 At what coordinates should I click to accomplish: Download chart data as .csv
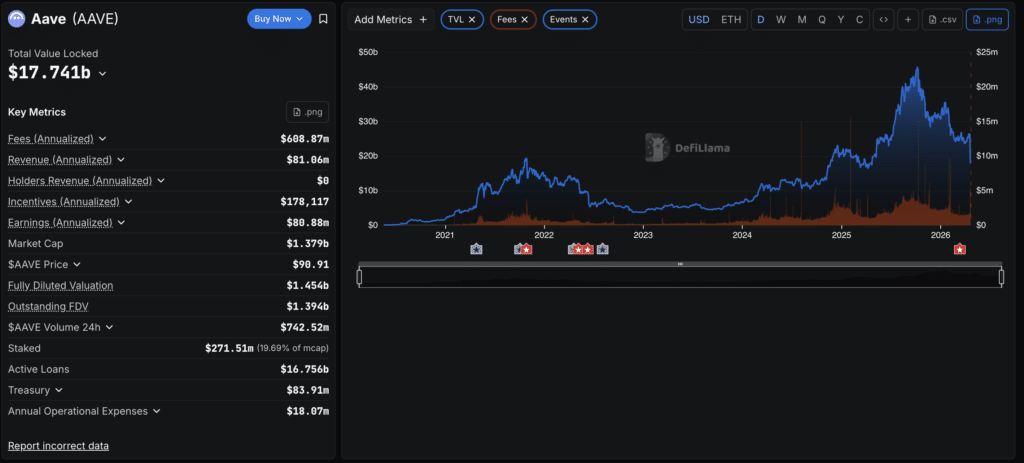click(x=942, y=20)
